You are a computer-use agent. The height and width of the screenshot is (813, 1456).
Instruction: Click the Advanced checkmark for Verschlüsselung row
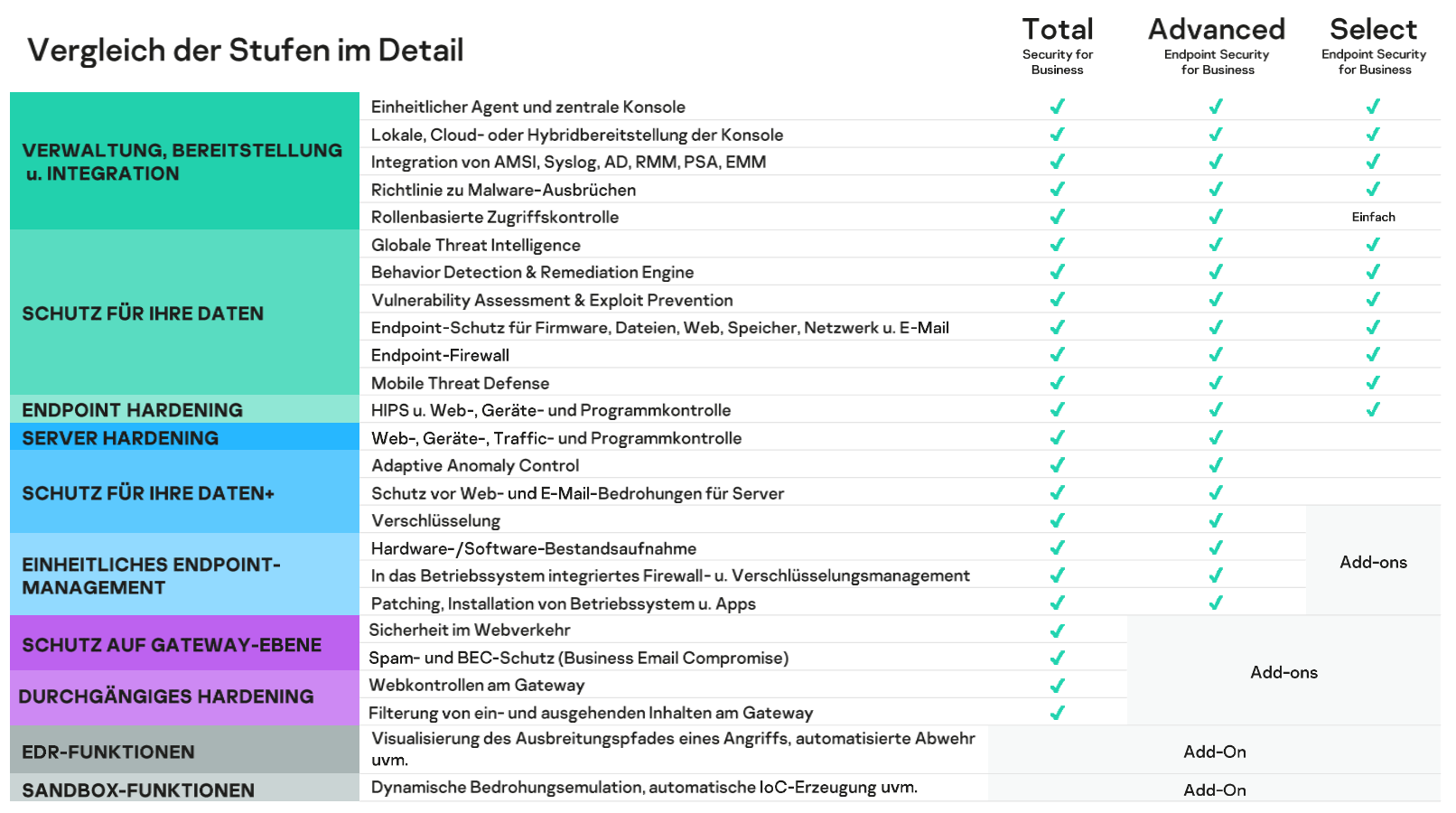click(x=1216, y=520)
